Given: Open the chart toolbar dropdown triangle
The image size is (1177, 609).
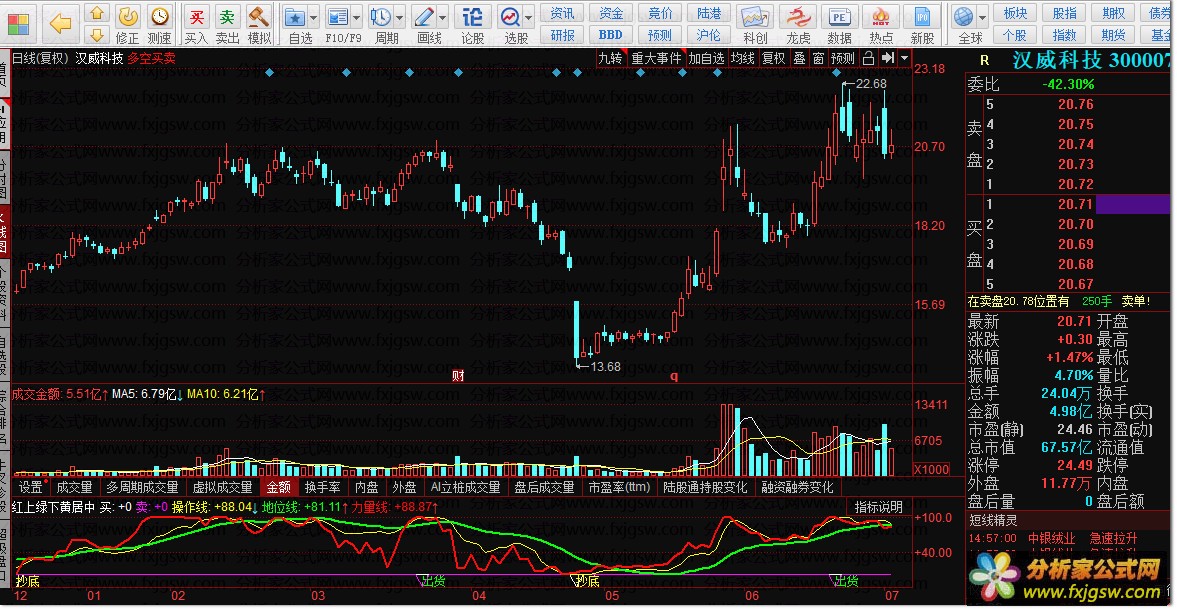Looking at the screenshot, I should [905, 59].
